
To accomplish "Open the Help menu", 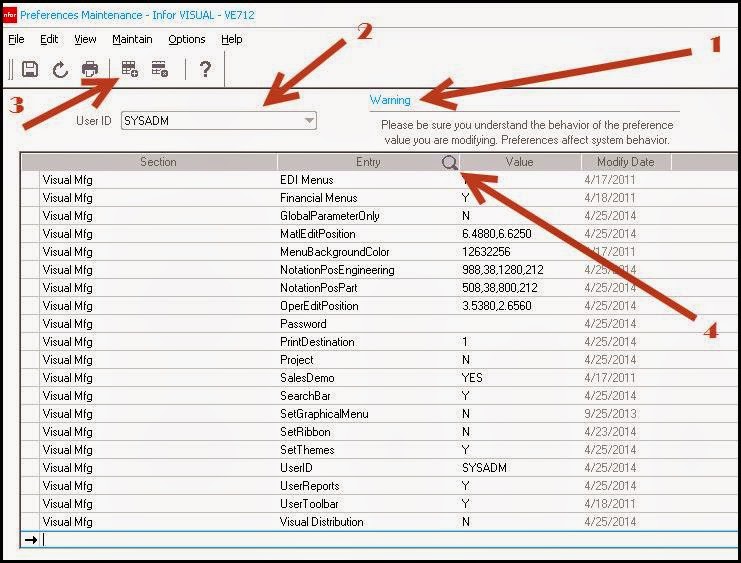I will coord(232,39).
